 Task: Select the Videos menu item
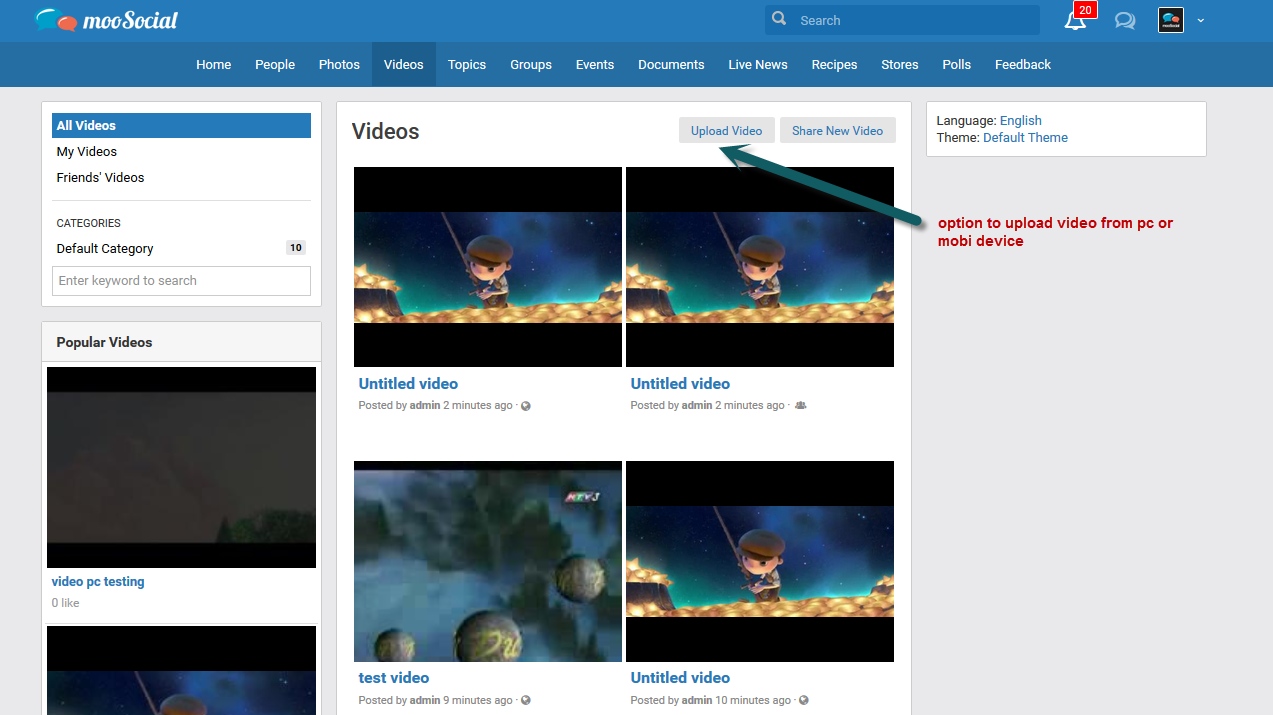[404, 65]
